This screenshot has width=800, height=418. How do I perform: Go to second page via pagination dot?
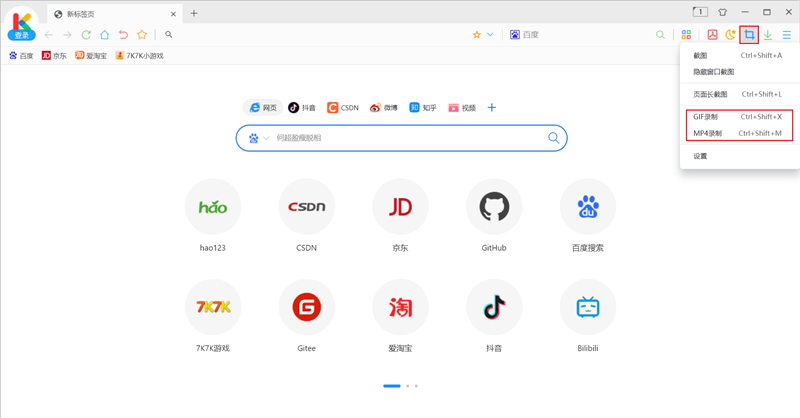pos(408,386)
